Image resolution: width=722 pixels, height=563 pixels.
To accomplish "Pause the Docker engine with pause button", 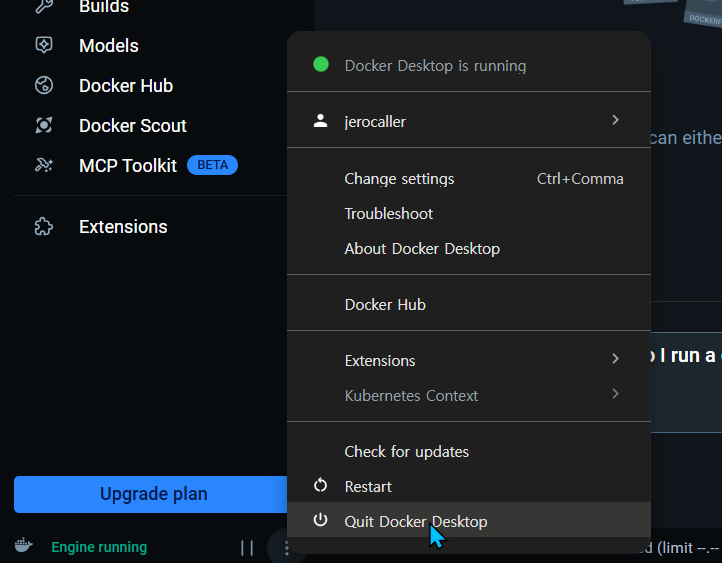I will pyautogui.click(x=247, y=548).
